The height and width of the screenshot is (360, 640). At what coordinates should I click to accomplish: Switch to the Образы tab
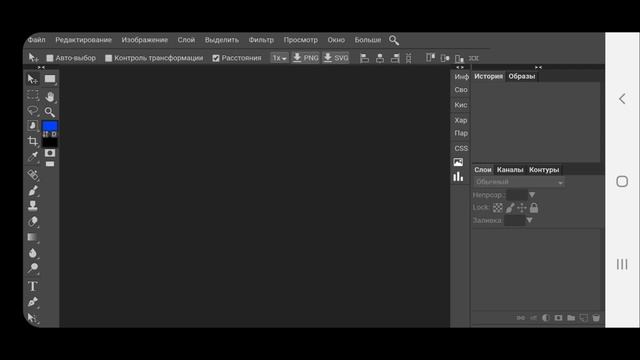point(522,76)
